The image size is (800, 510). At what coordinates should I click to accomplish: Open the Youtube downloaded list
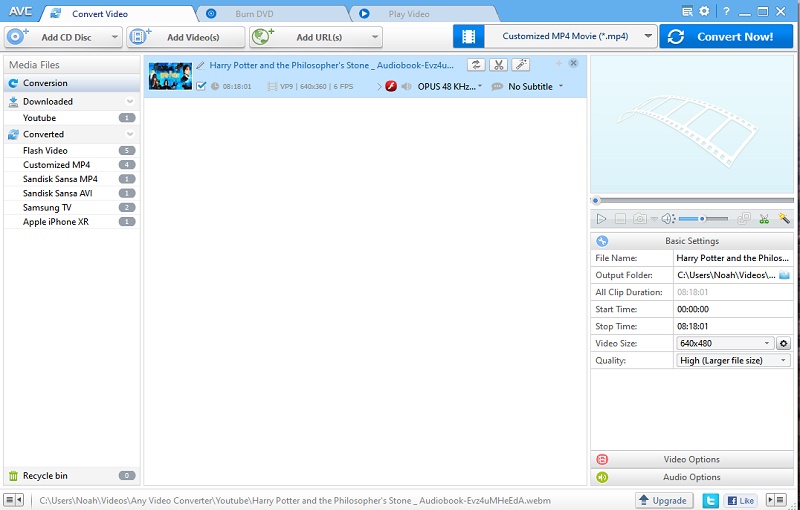[x=72, y=118]
